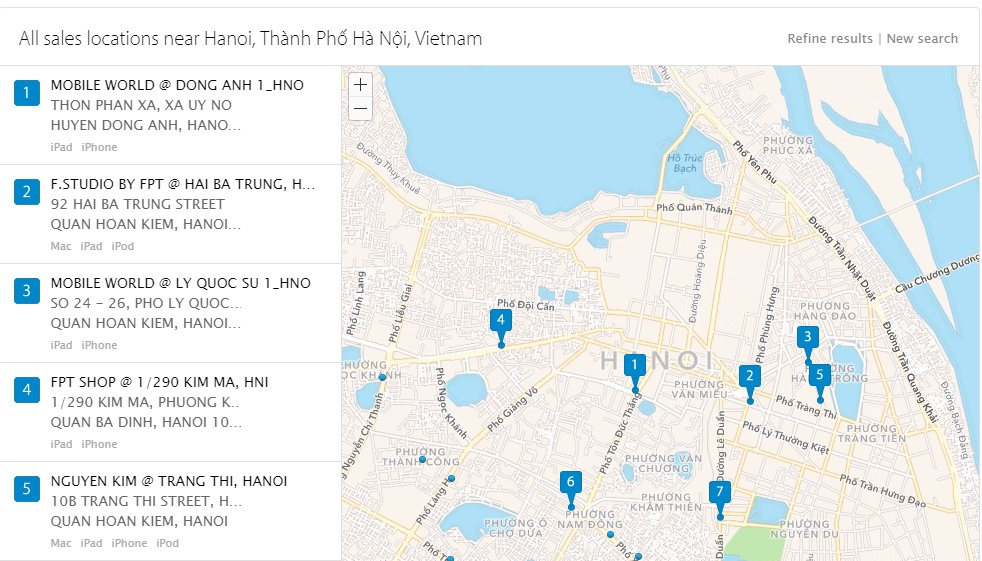Click map pin number 7 near Kham Thien

tap(719, 493)
